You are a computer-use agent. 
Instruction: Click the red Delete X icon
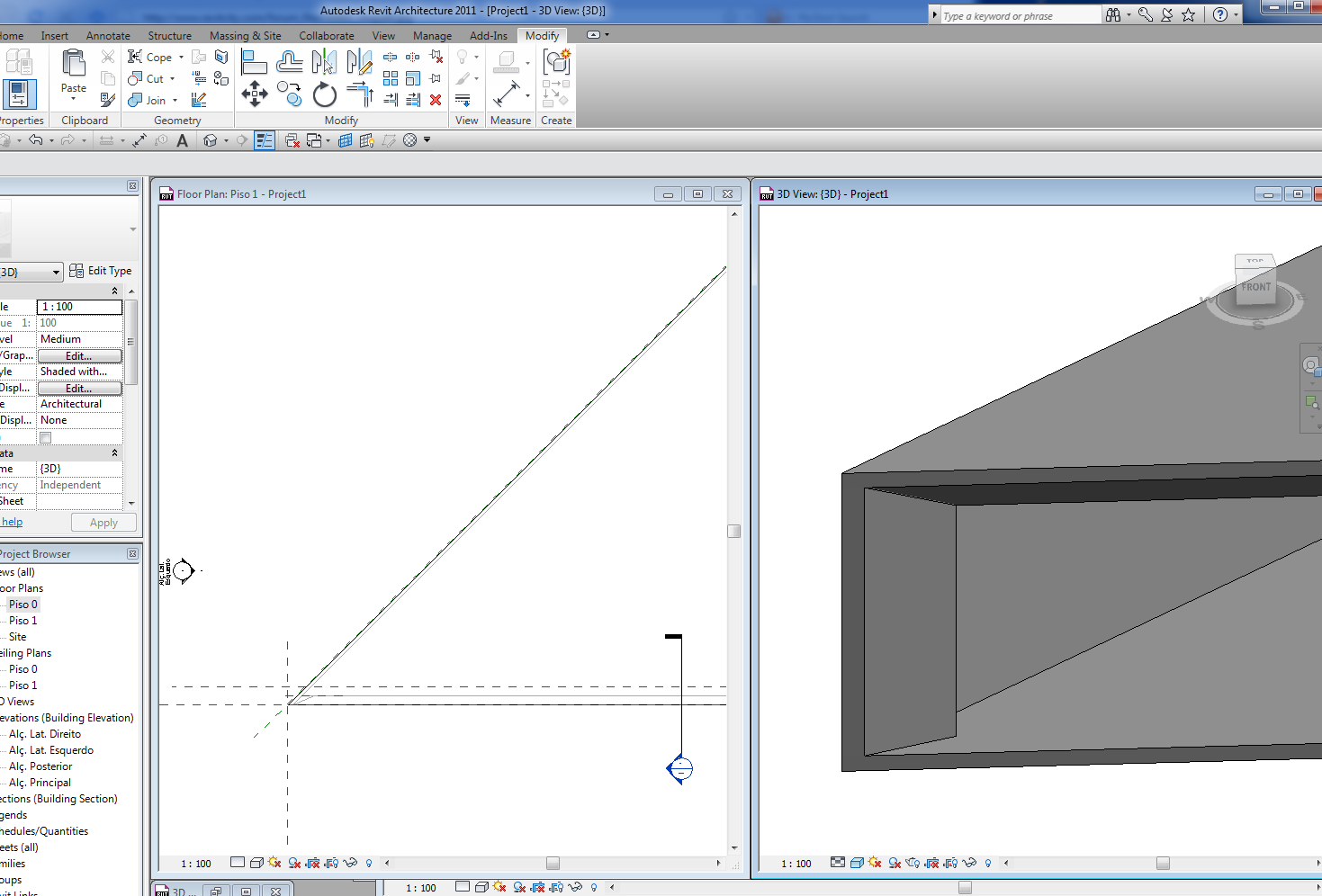tap(436, 100)
